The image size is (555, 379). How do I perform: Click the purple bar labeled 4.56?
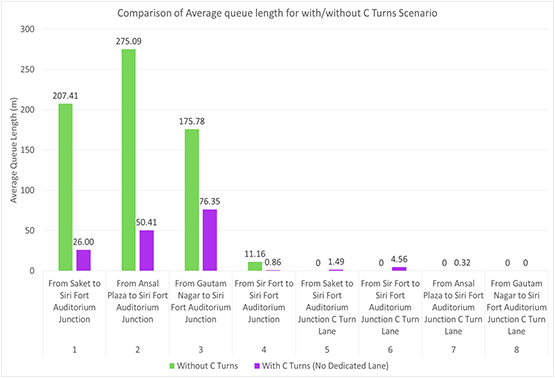click(399, 269)
